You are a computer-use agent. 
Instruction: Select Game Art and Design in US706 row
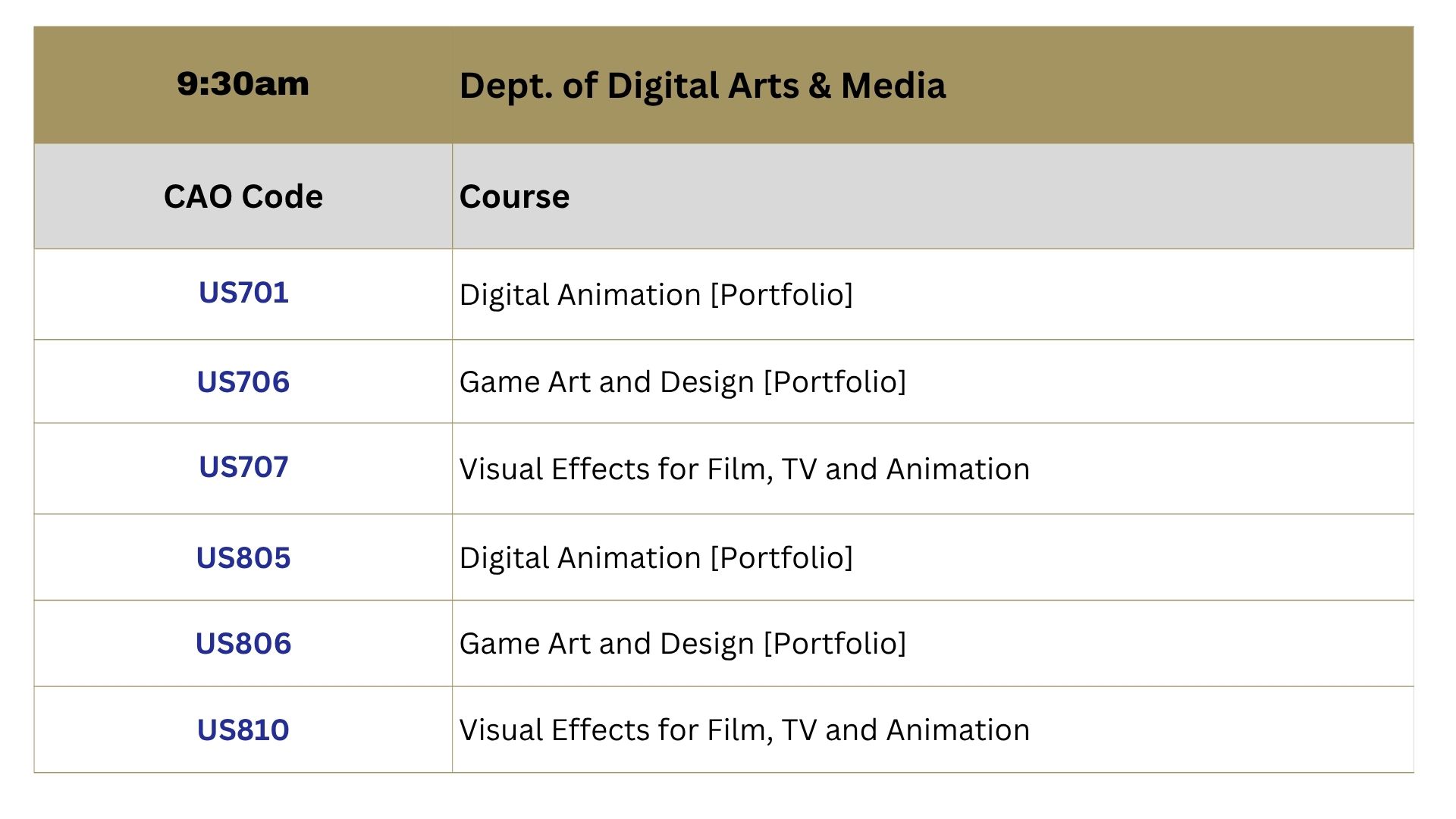tap(607, 382)
